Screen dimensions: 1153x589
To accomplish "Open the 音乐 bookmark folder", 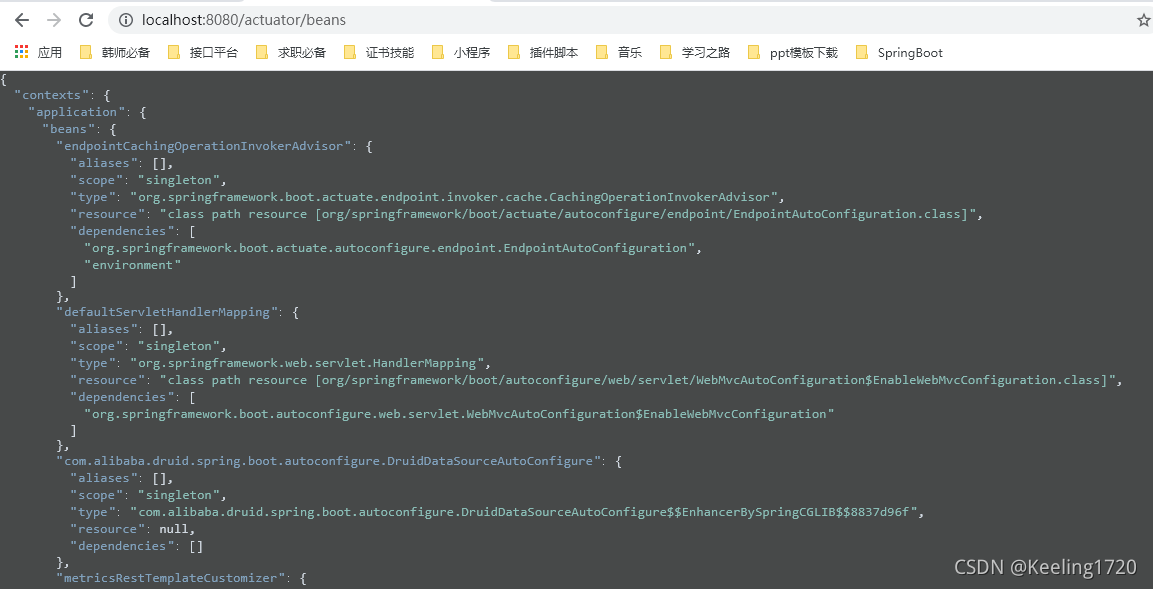I will [x=619, y=52].
